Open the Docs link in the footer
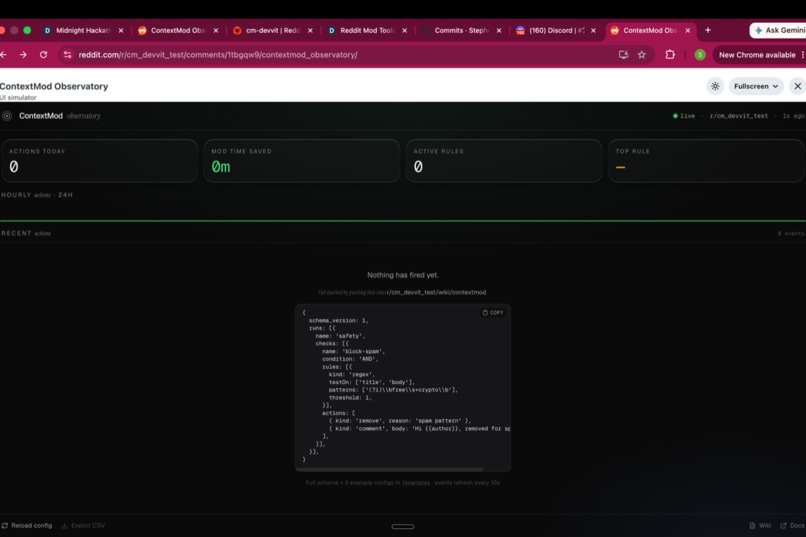This screenshot has height=537, width=806. coord(792,526)
